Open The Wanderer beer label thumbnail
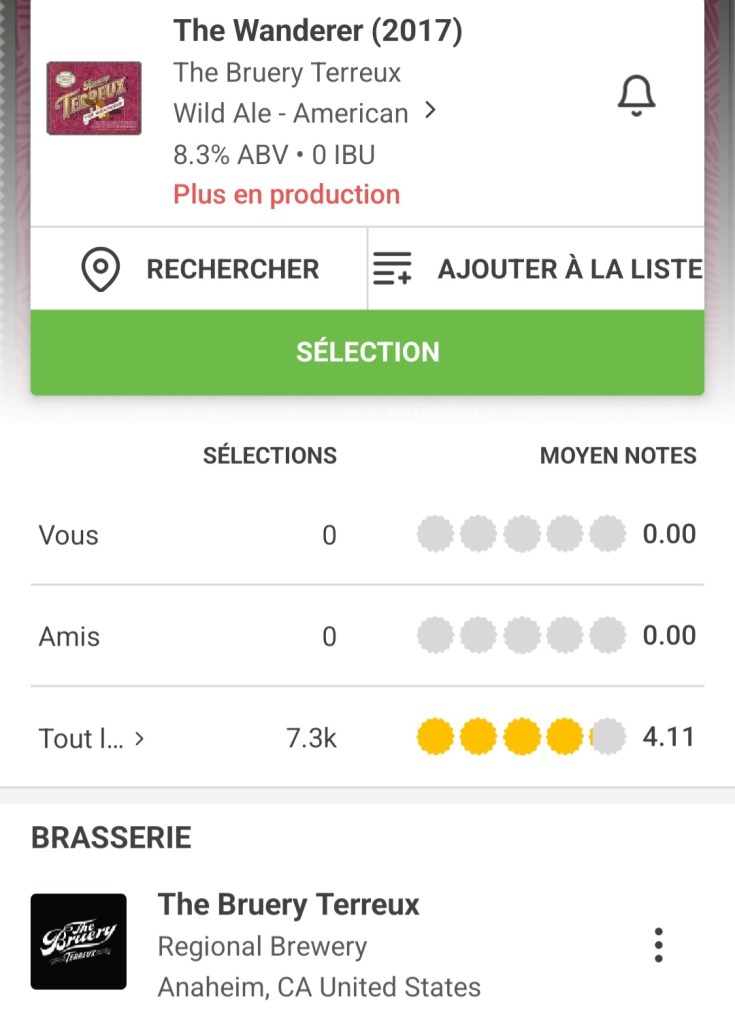Image resolution: width=735 pixels, height=1024 pixels. pyautogui.click(x=94, y=98)
